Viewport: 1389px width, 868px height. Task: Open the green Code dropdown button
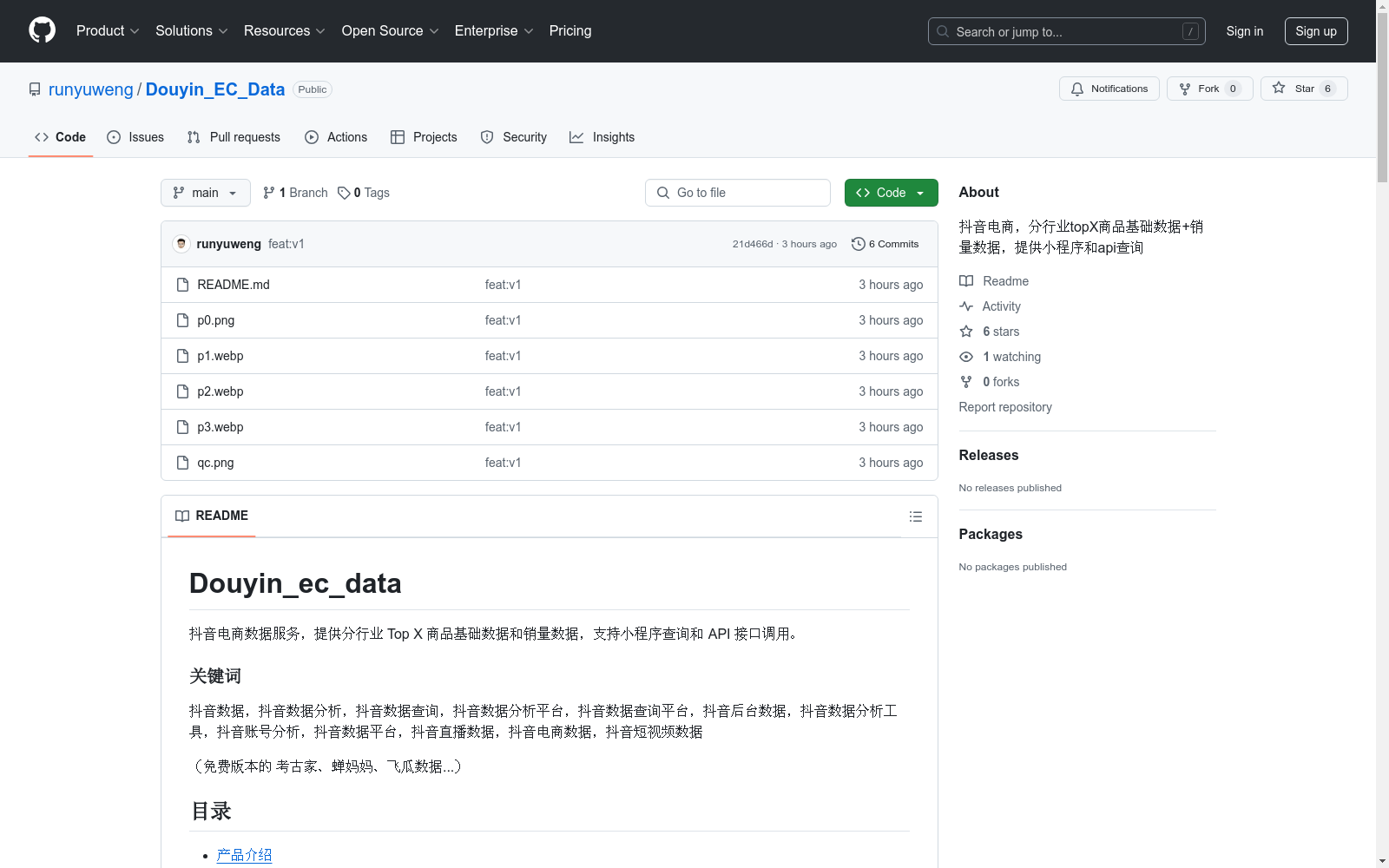point(891,193)
